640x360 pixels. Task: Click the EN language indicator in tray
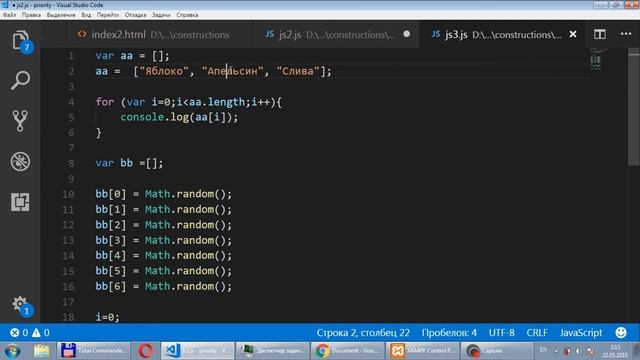(543, 350)
